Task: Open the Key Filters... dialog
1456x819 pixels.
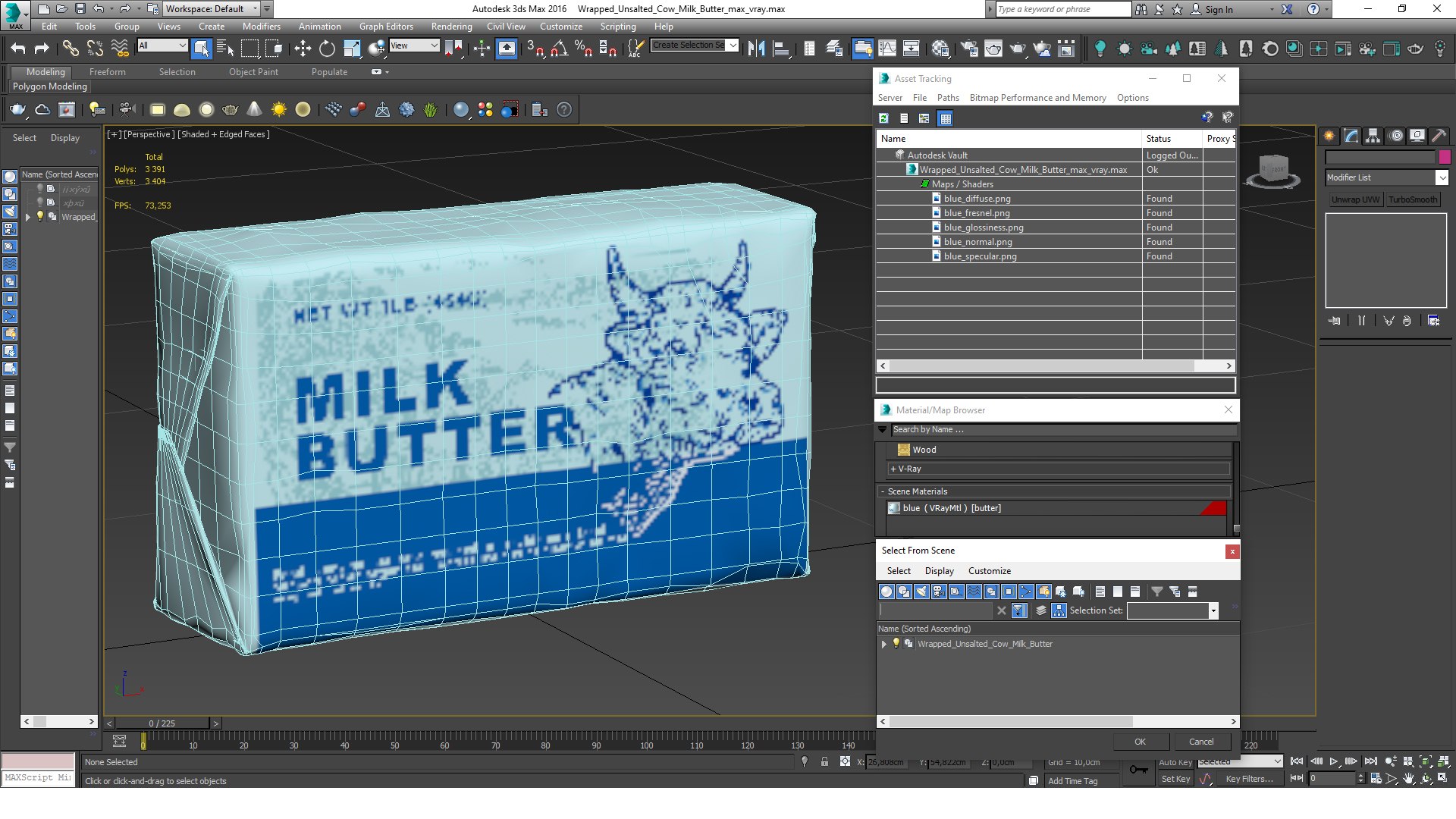Action: click(x=1249, y=779)
